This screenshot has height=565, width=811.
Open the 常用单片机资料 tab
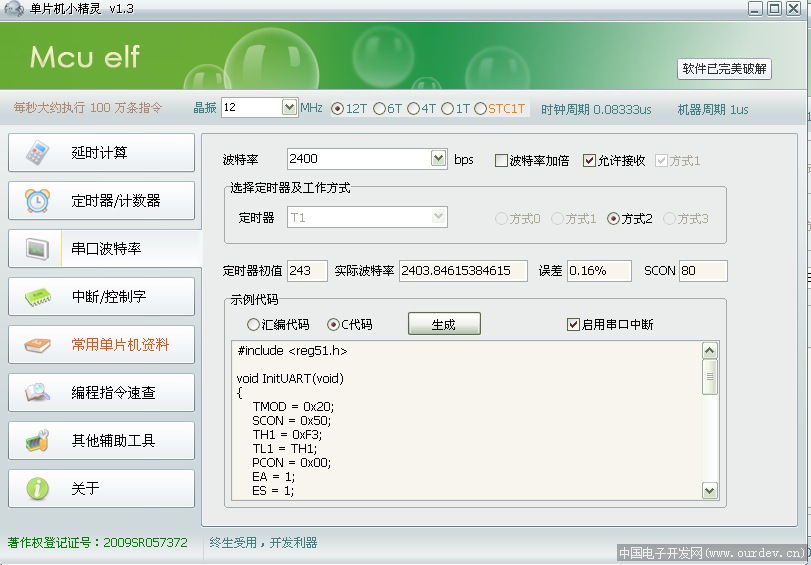click(x=101, y=345)
